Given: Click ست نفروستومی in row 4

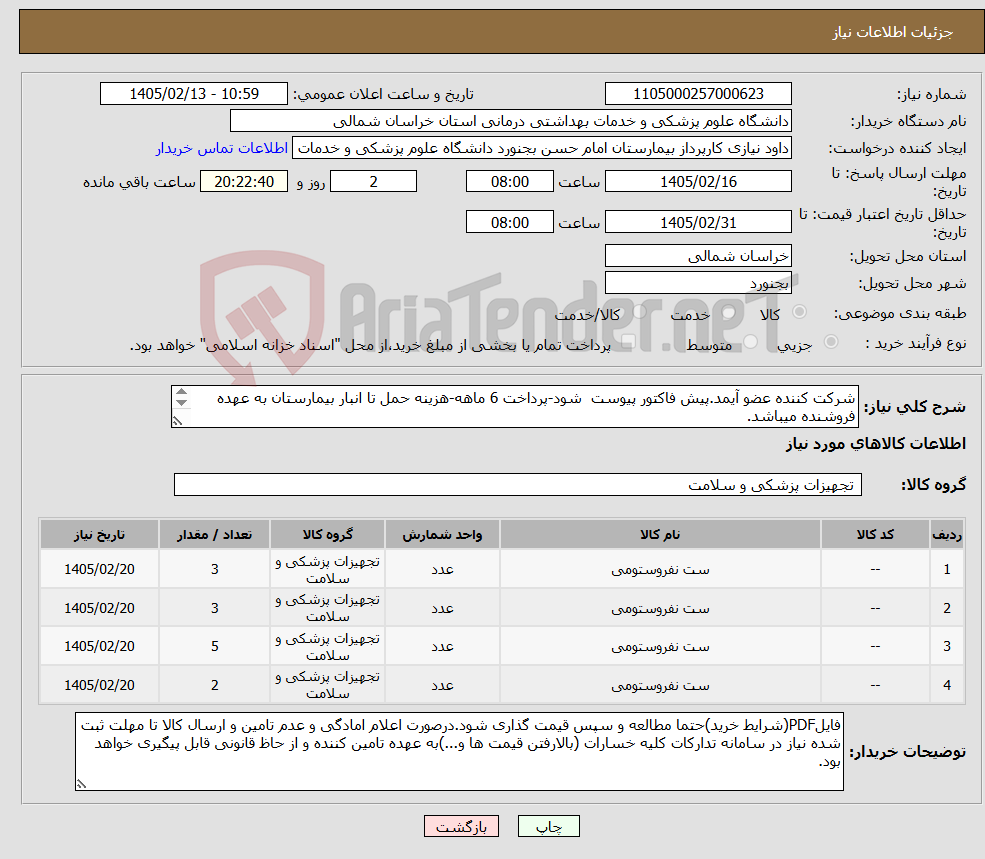Looking at the screenshot, I should click(x=660, y=686).
